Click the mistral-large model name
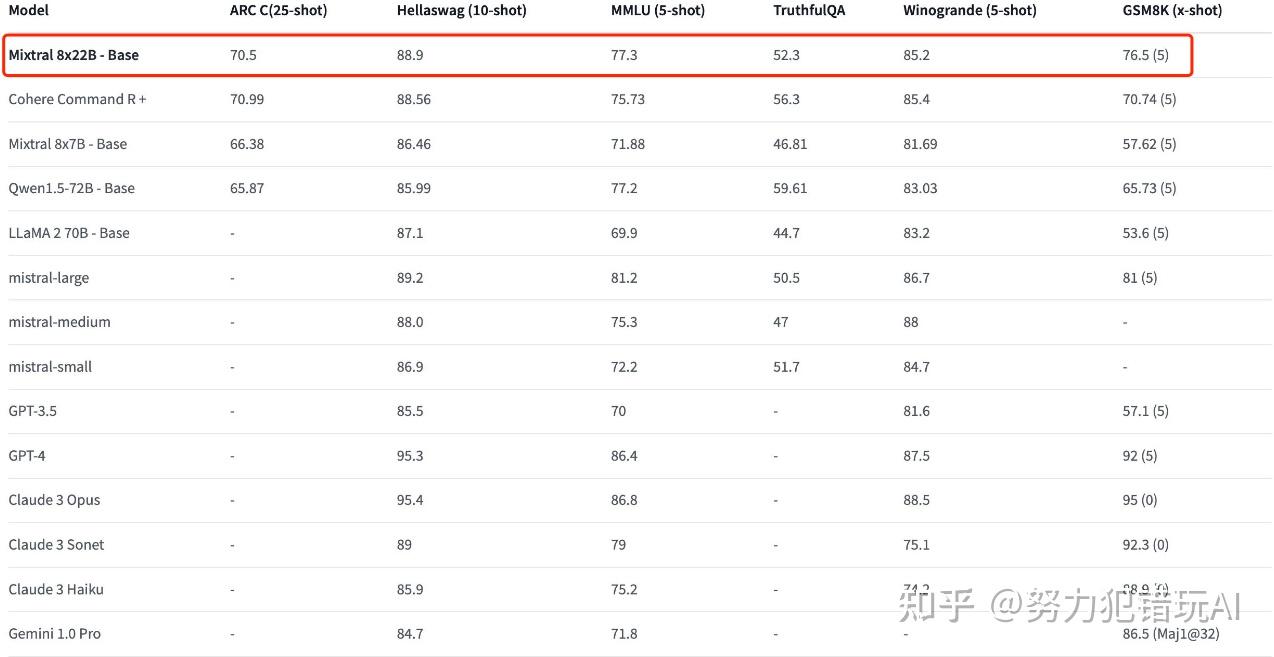1274x657 pixels. [x=48, y=278]
